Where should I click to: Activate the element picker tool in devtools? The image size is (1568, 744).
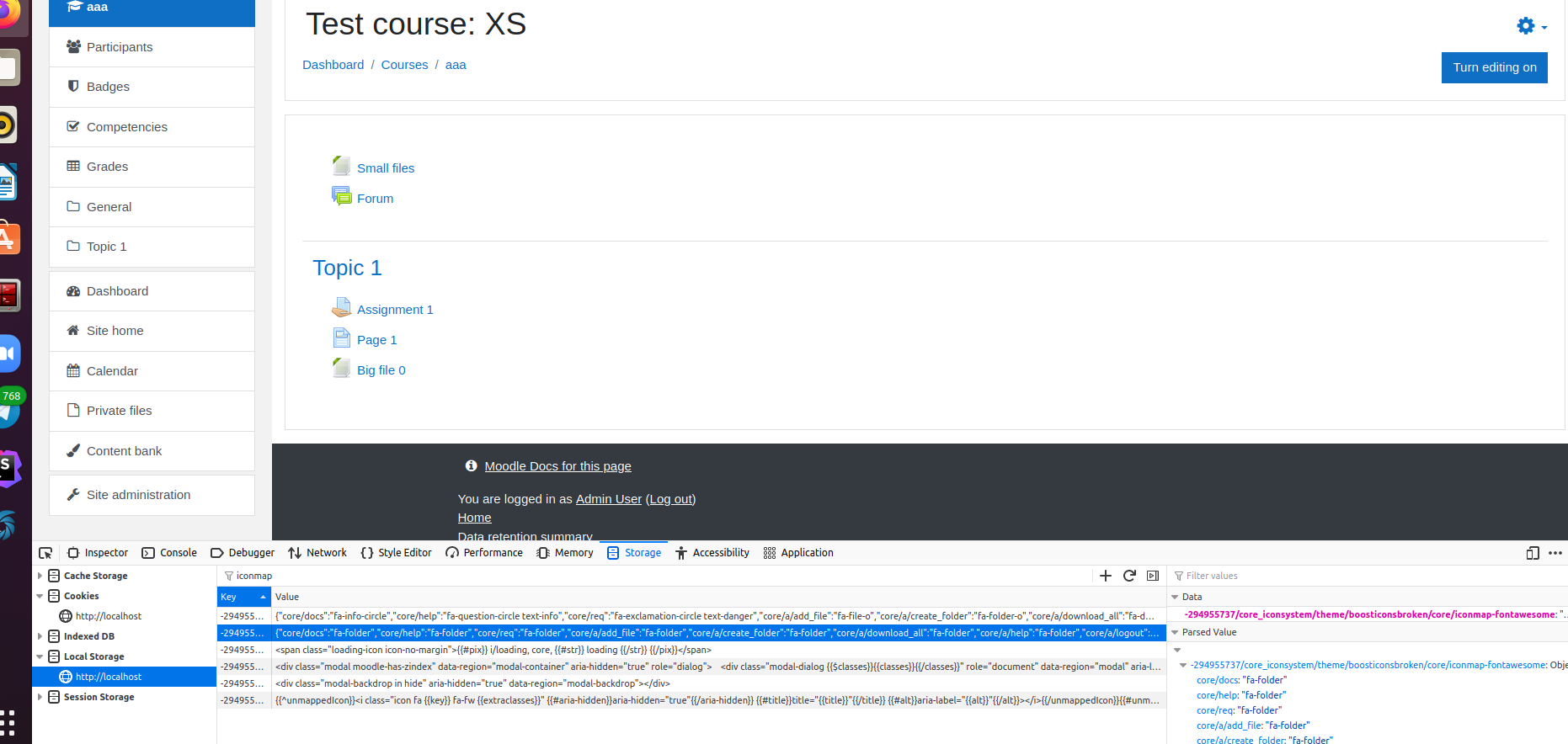pyautogui.click(x=45, y=553)
